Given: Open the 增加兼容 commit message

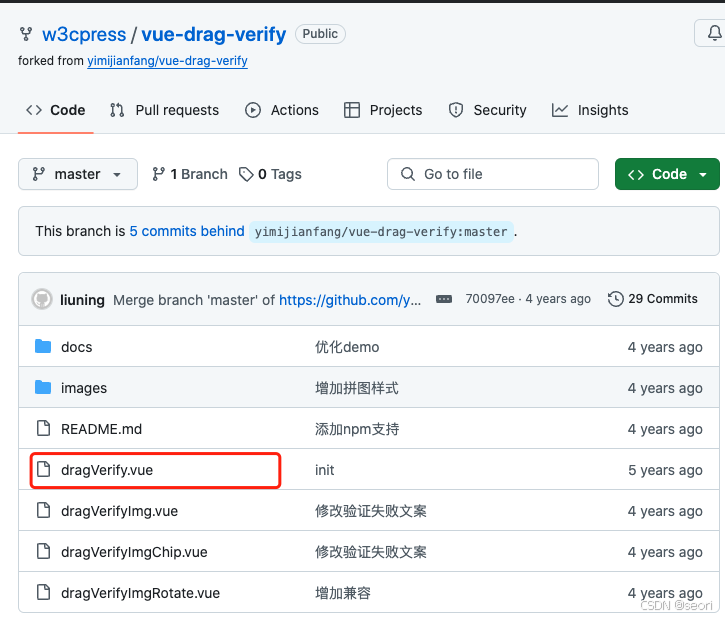Looking at the screenshot, I should [x=343, y=593].
